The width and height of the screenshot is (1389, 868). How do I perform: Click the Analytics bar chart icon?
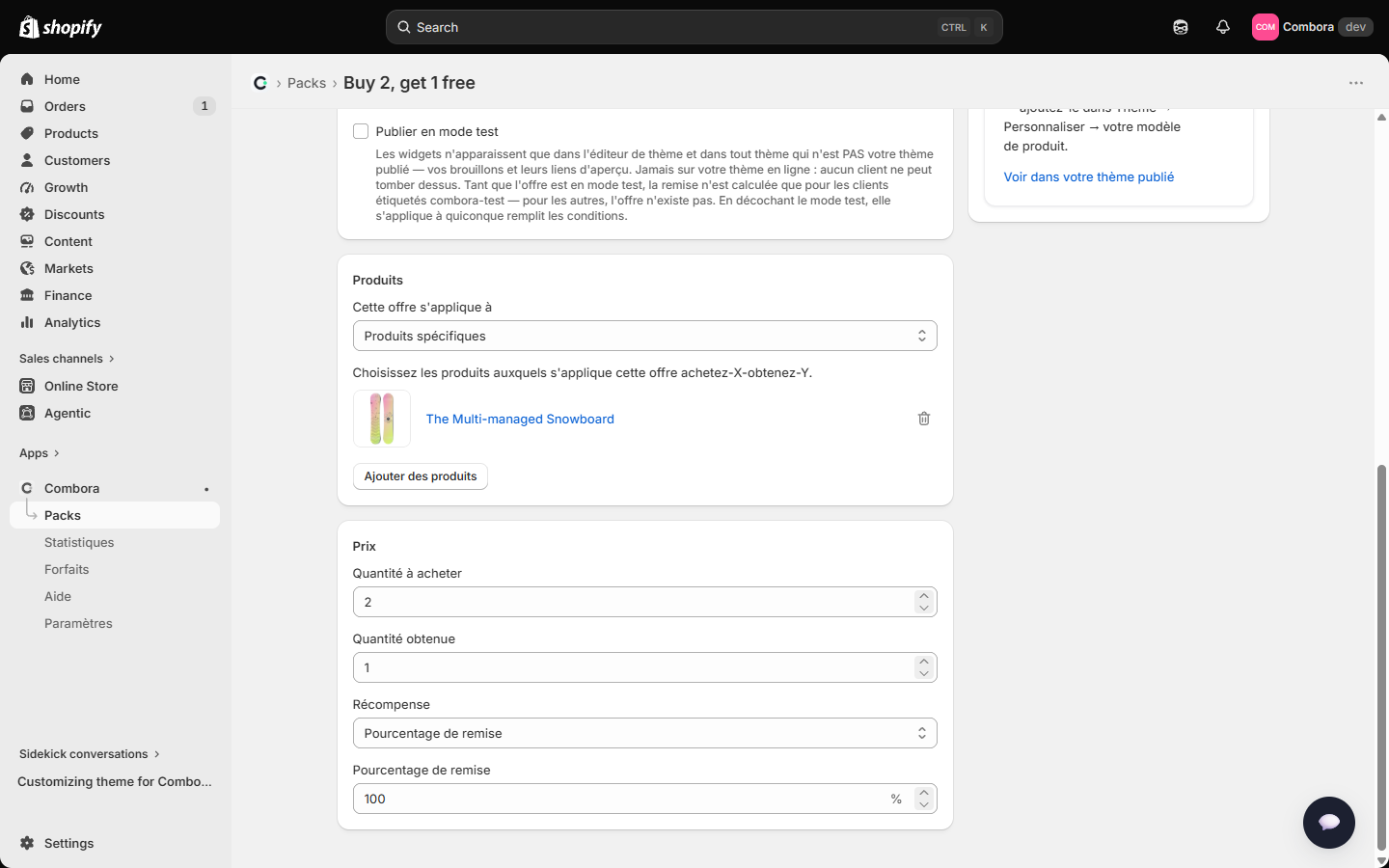[27, 322]
